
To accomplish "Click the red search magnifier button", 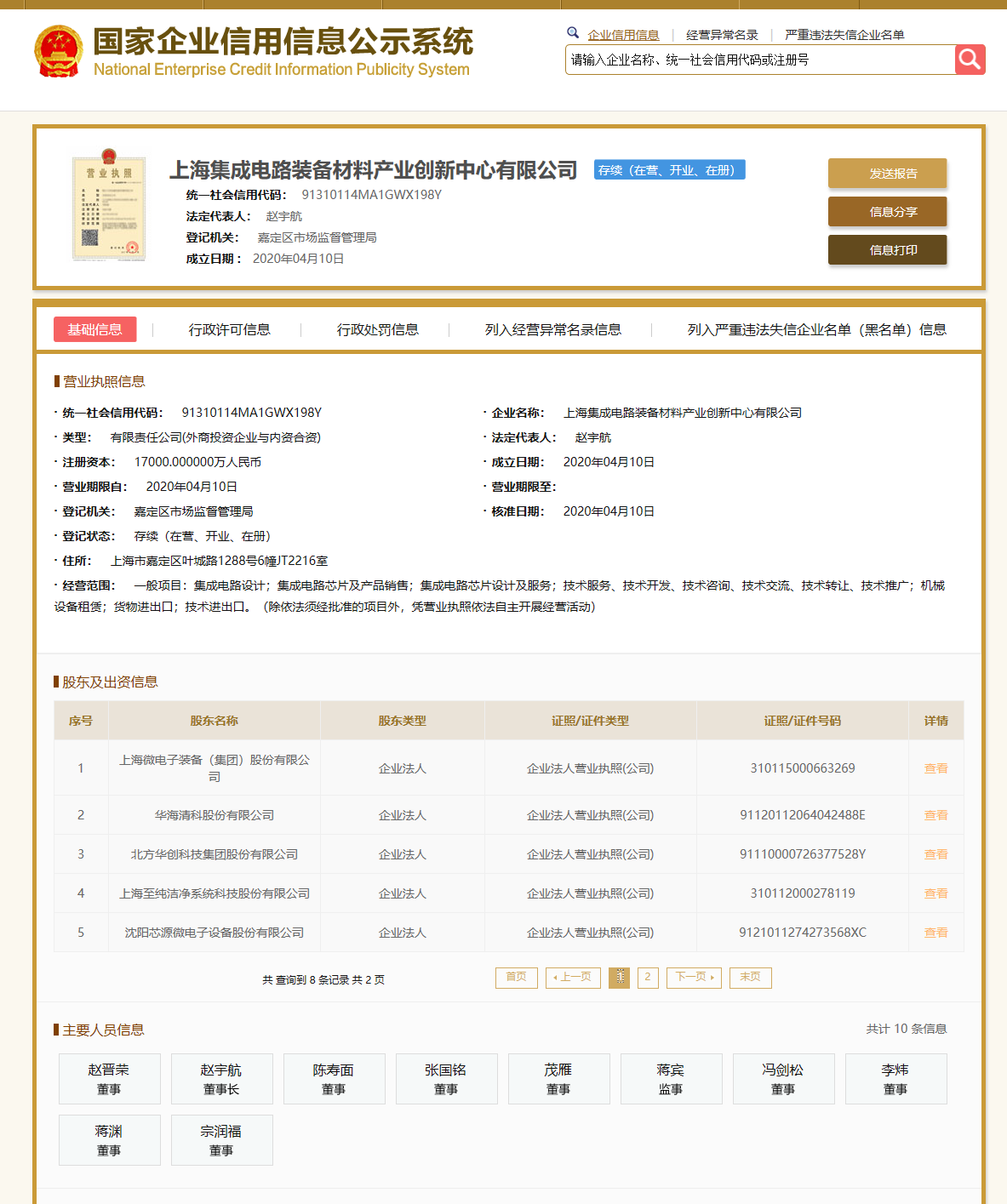I will pos(970,60).
